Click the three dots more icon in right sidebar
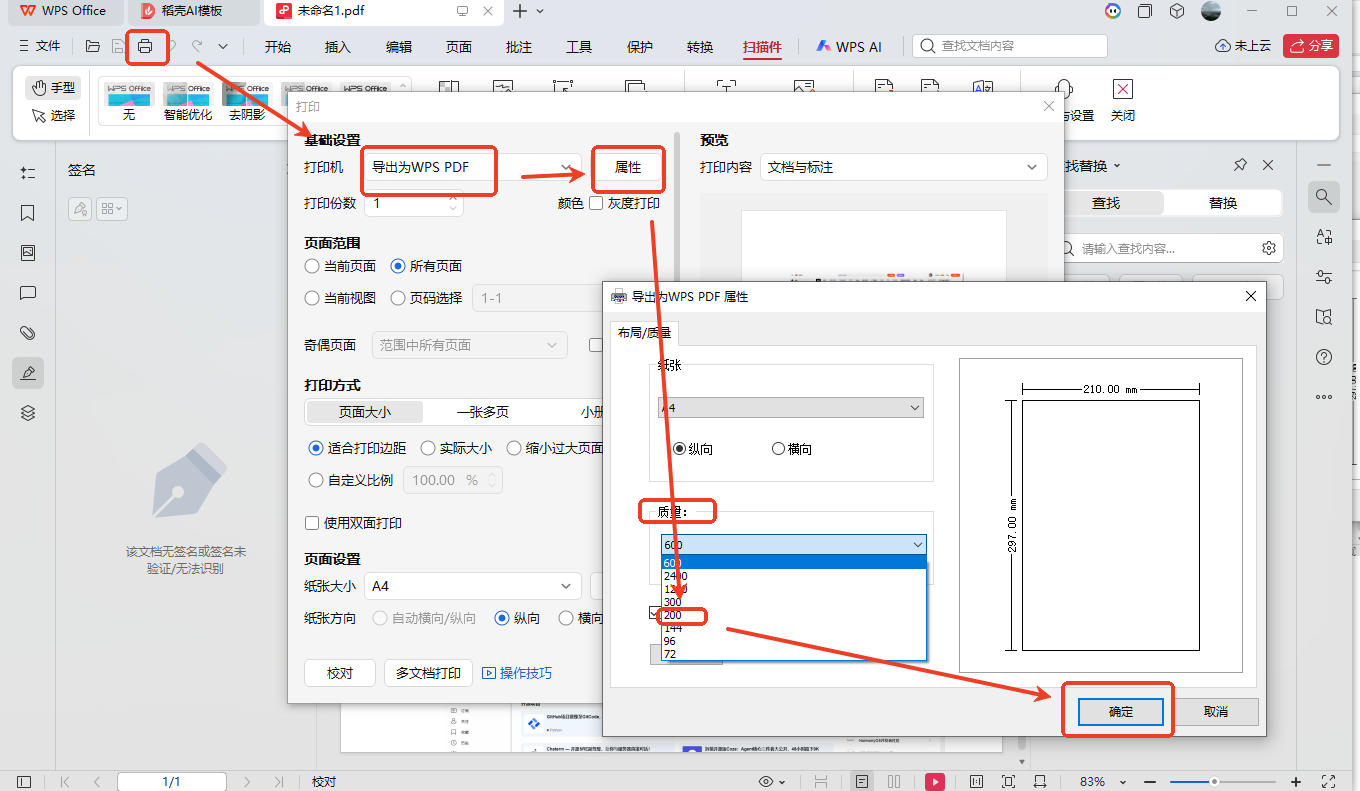 point(1324,397)
